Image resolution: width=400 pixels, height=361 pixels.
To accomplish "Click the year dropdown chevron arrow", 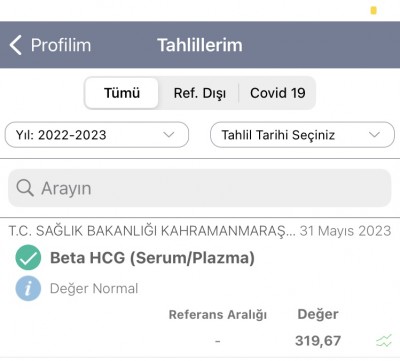I will 169,135.
